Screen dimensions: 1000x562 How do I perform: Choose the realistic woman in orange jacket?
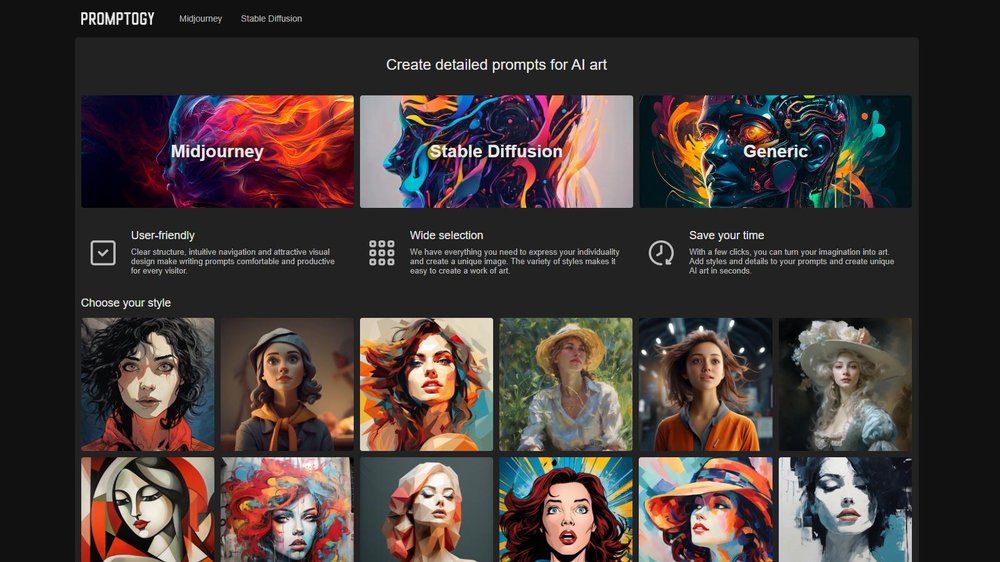tap(705, 385)
